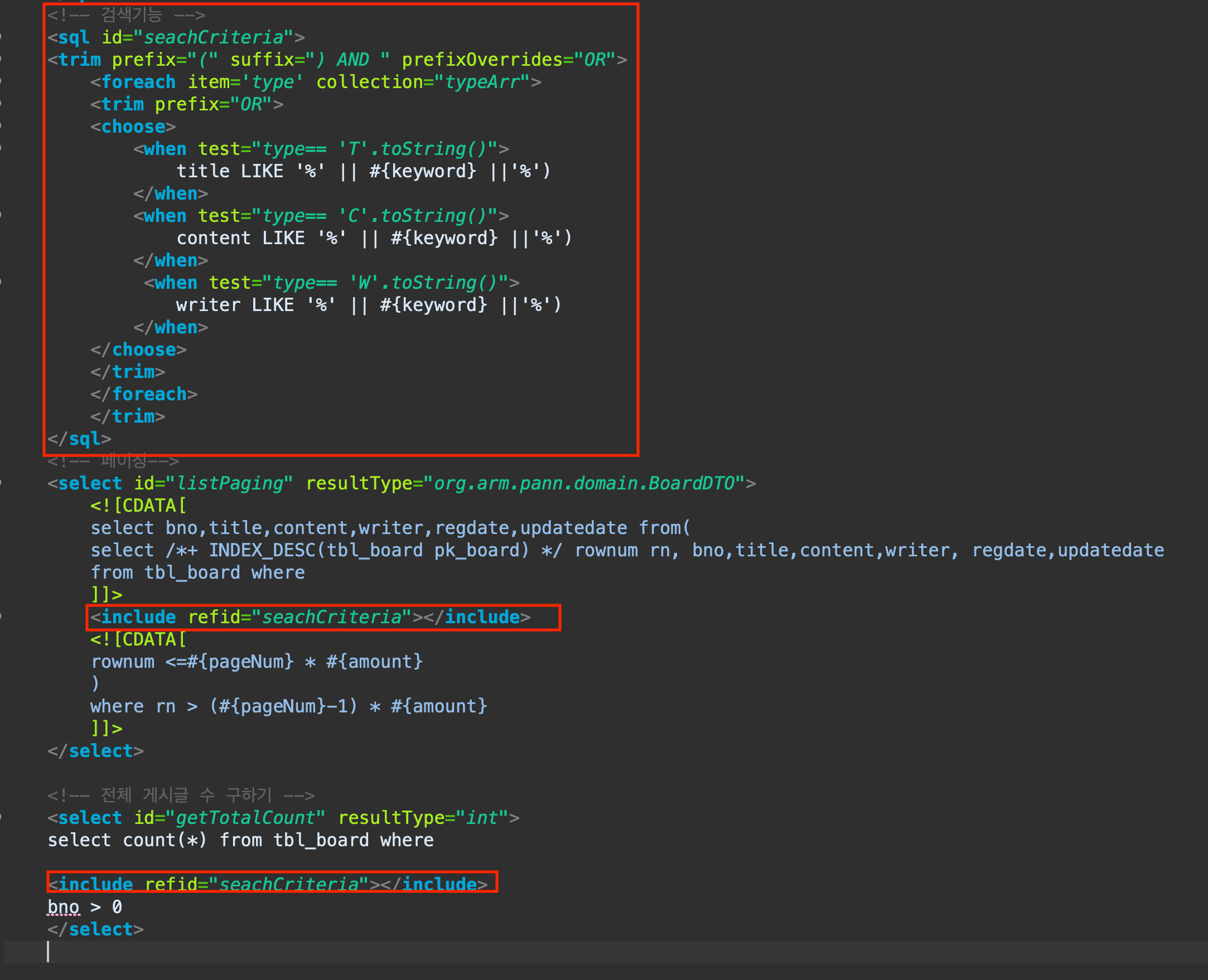Click the resultType BoardDTO attribute value
Screen dimensions: 1208x980
click(584, 483)
